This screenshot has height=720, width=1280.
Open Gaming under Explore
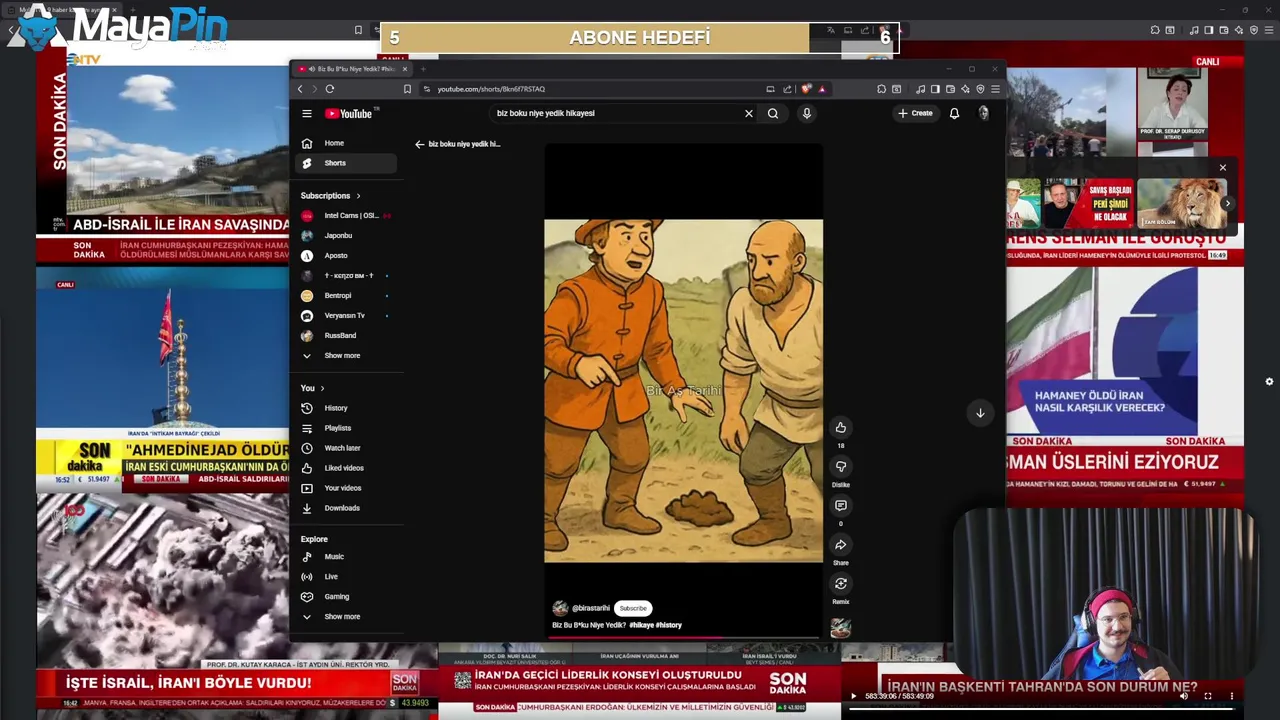point(346,597)
